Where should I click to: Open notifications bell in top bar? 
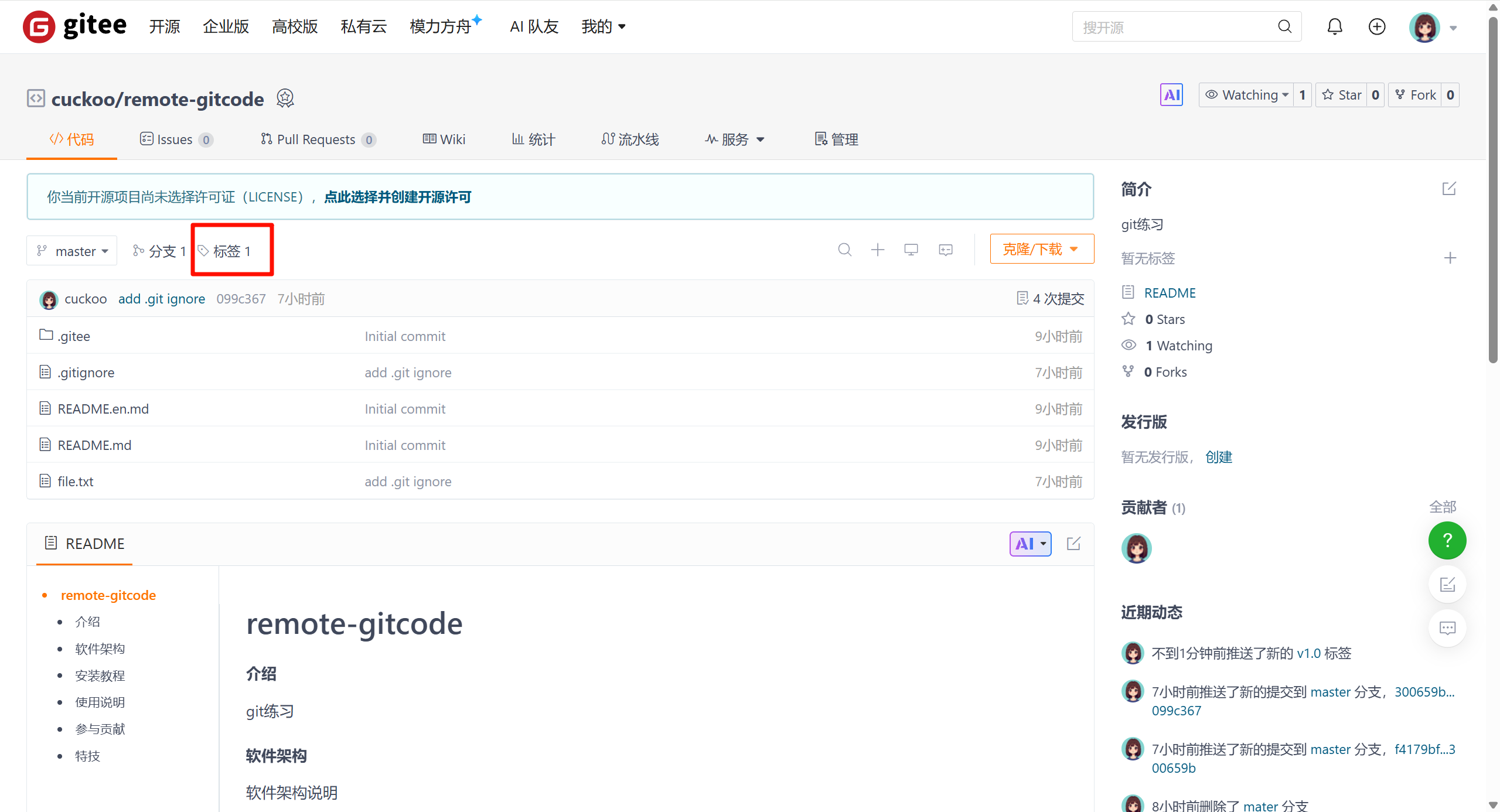pyautogui.click(x=1334, y=26)
